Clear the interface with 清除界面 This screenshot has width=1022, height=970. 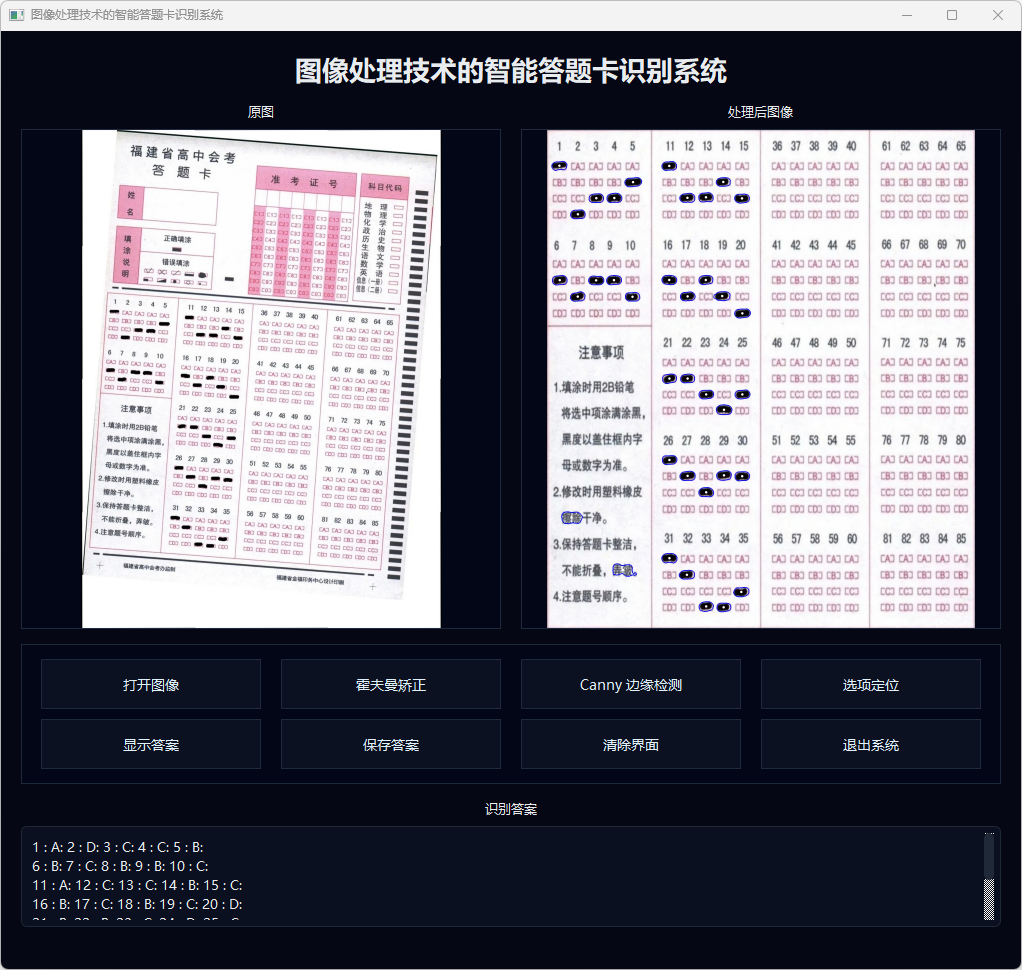pos(631,745)
